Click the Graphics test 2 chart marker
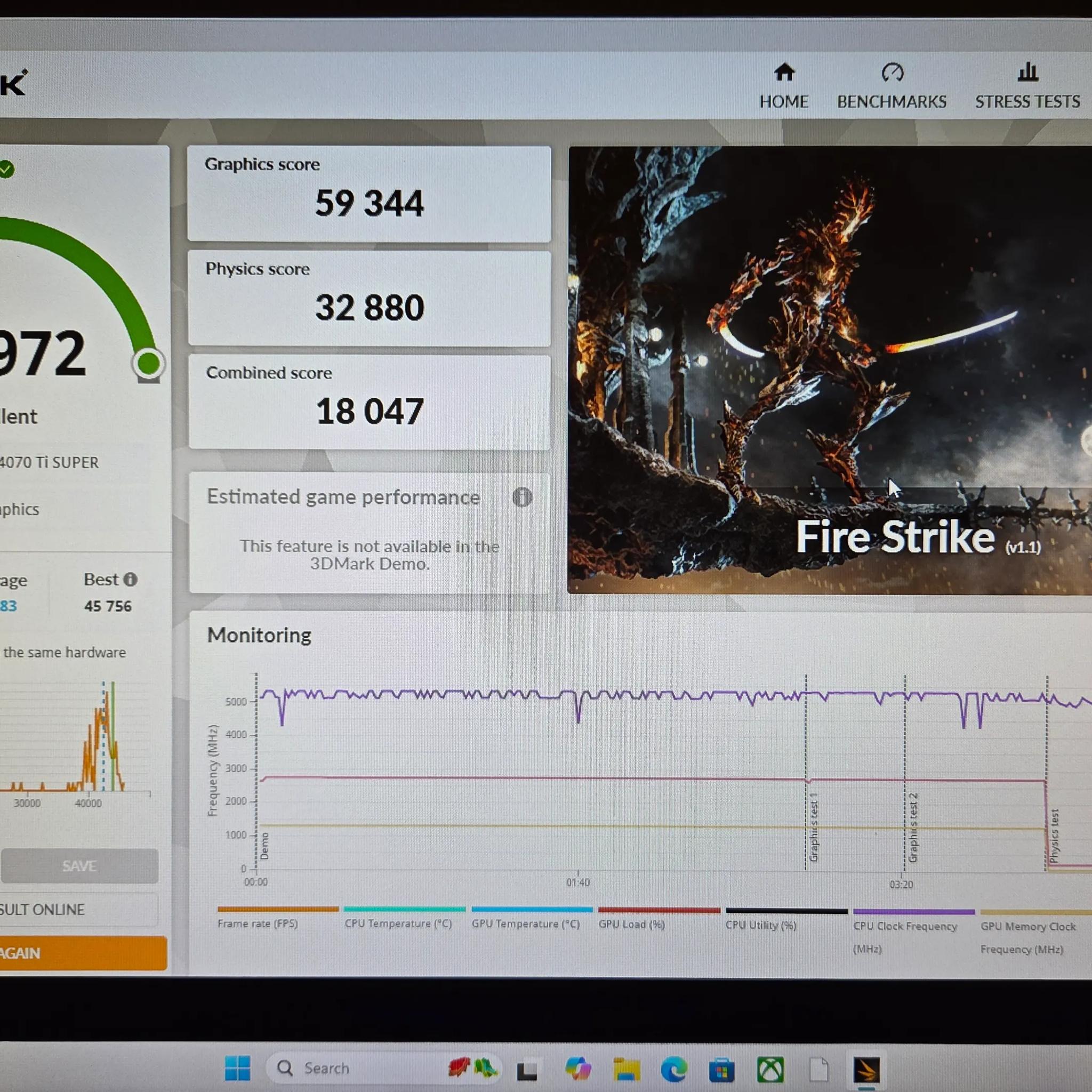This screenshot has height=1092, width=1092. [x=912, y=828]
